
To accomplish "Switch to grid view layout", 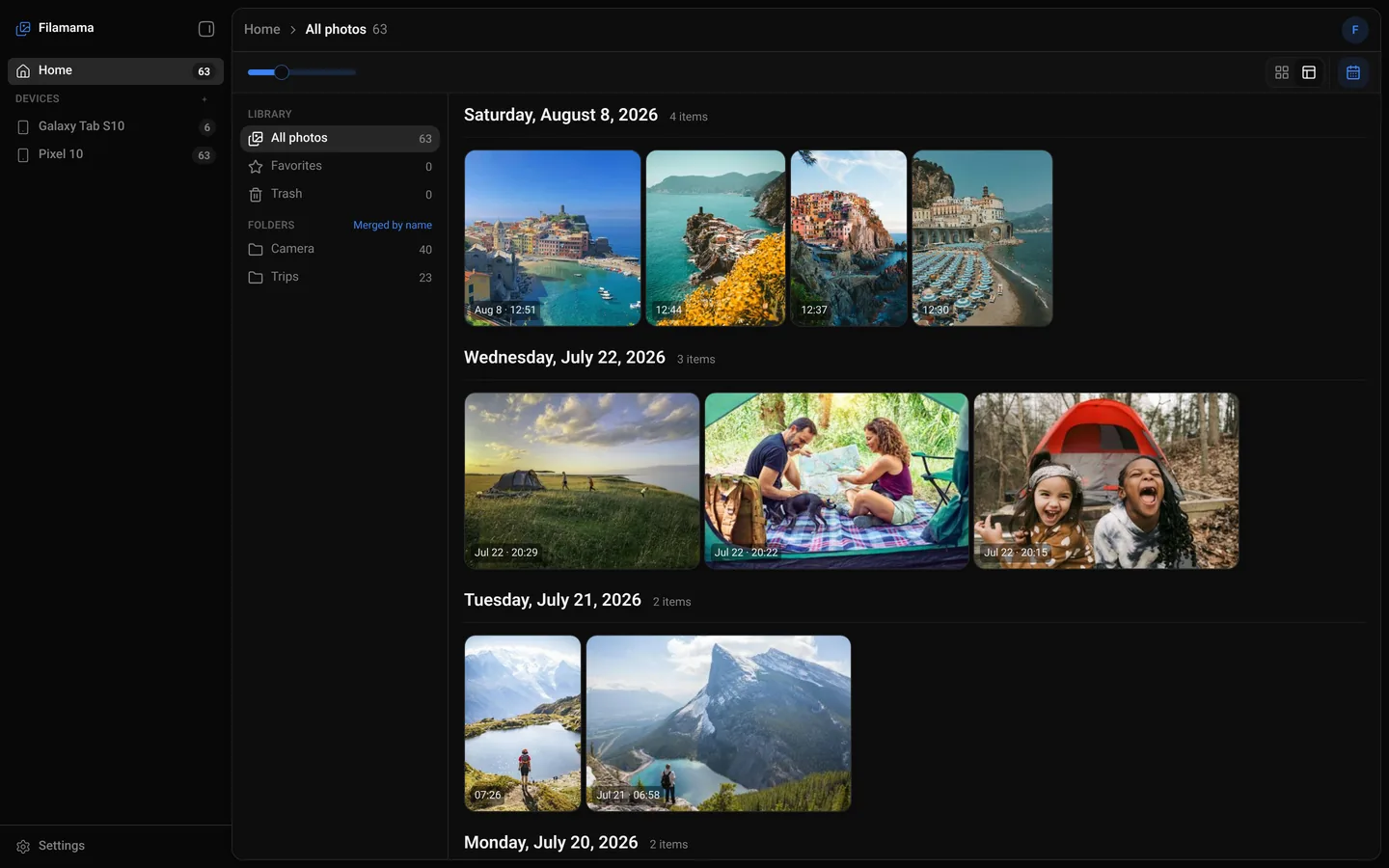I will click(x=1282, y=72).
